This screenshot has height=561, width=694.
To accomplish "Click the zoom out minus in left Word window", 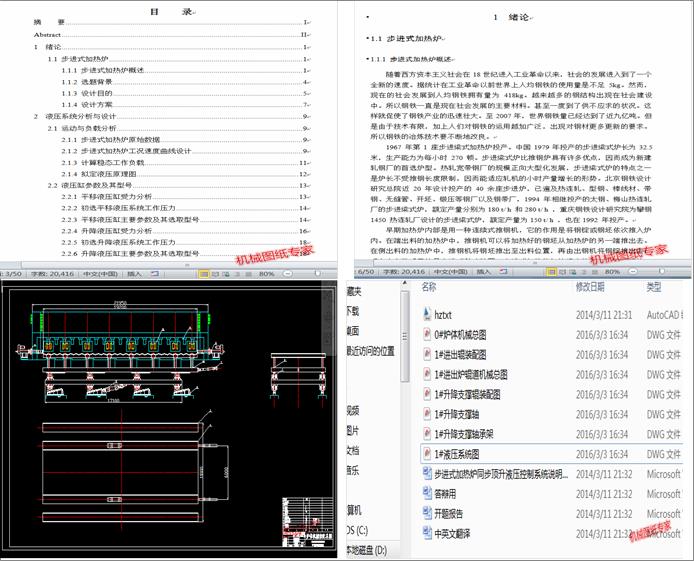I will (x=288, y=274).
